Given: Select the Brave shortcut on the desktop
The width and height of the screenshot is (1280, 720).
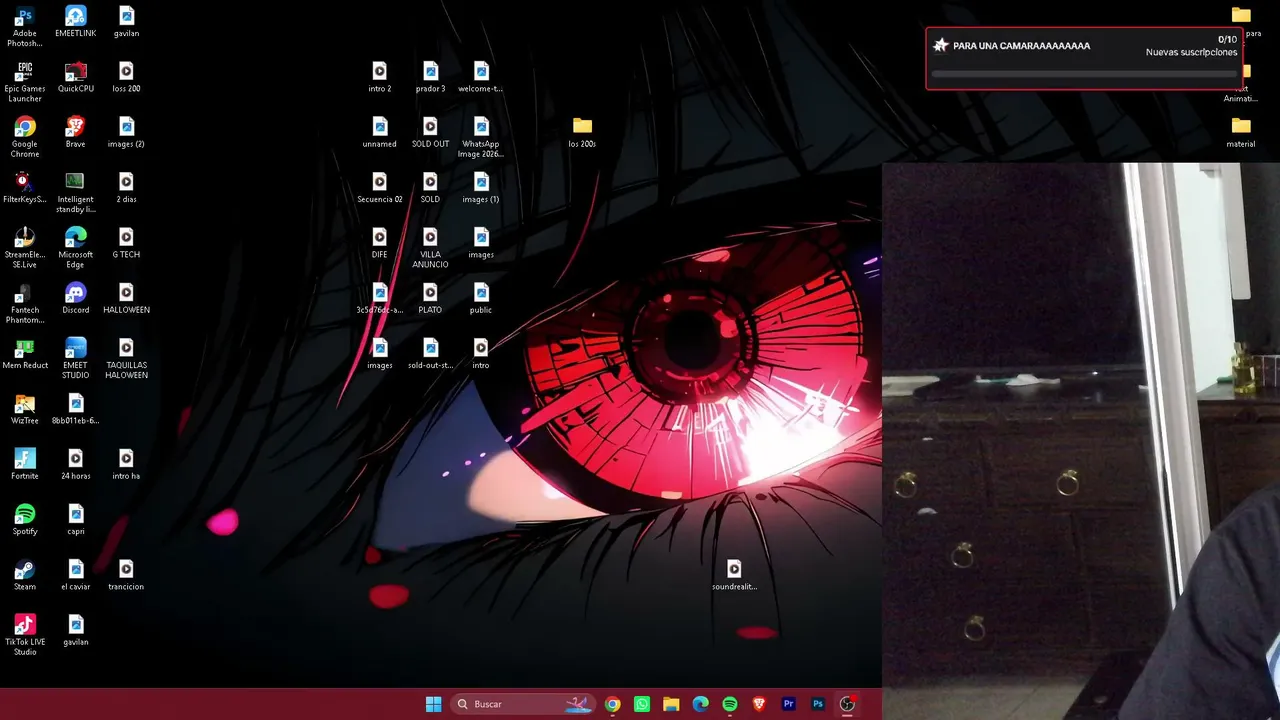Looking at the screenshot, I should 76,132.
